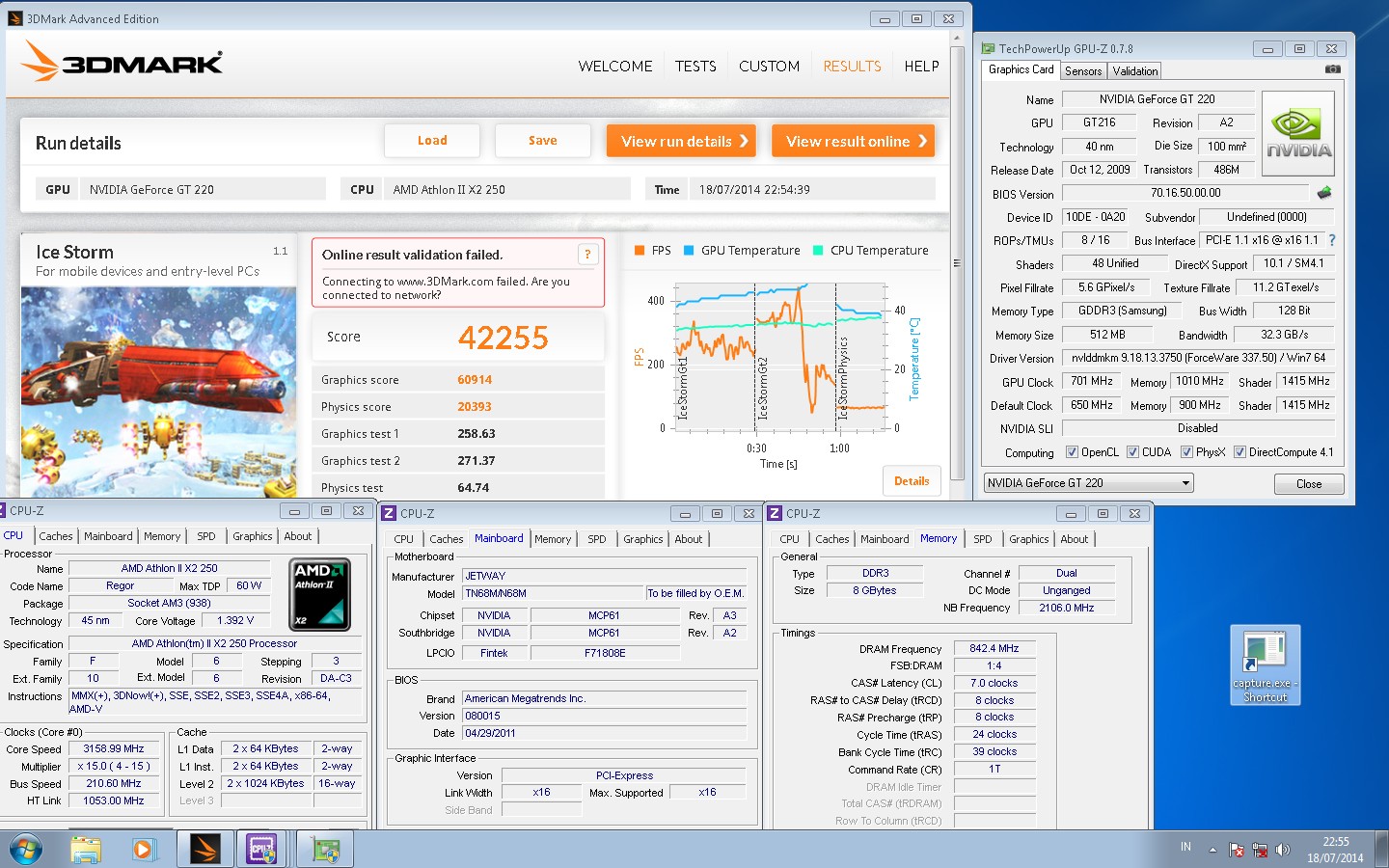Click the Close button in GPU-Z
The width and height of the screenshot is (1389, 868).
coord(1309,484)
